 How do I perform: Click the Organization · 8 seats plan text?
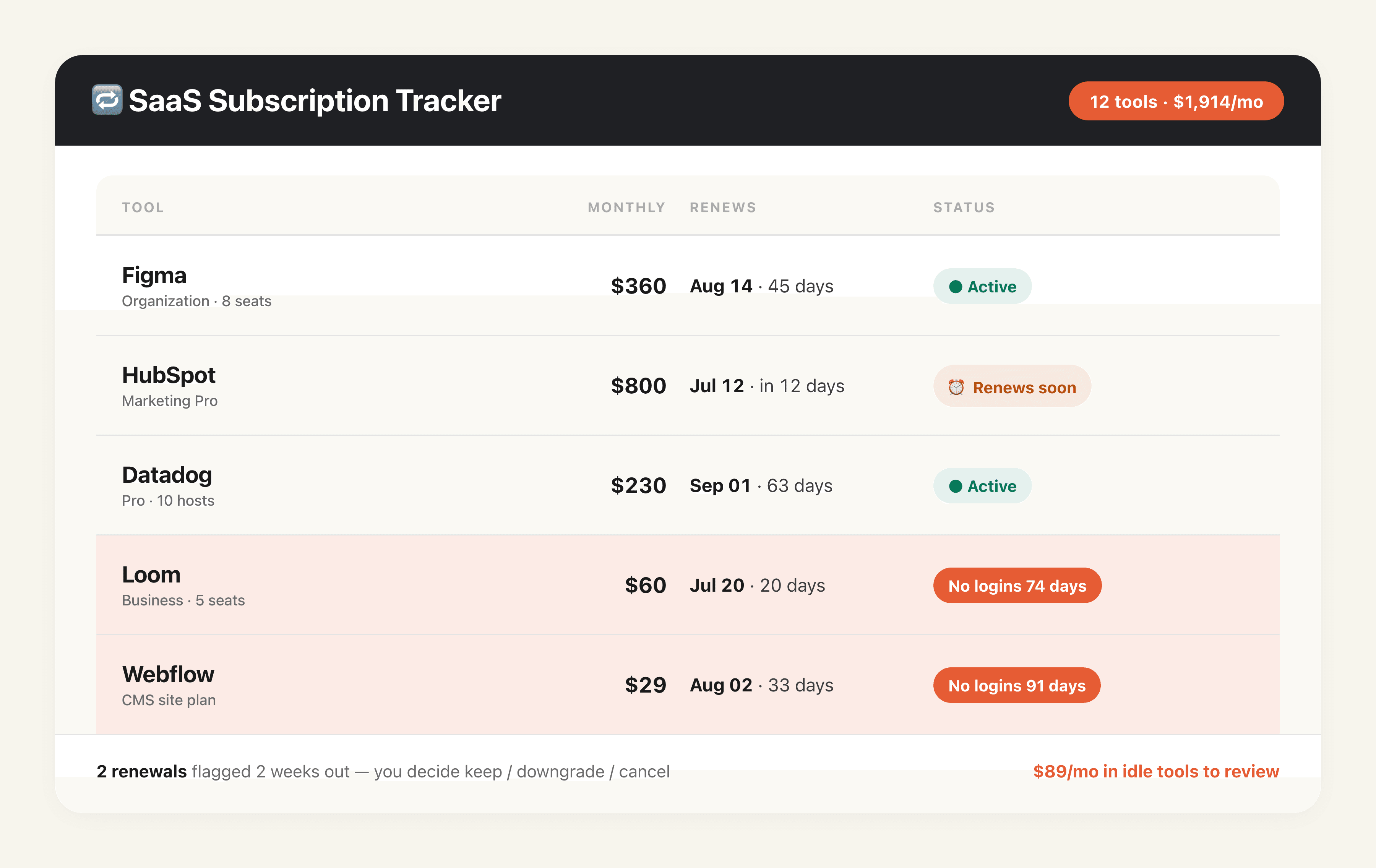196,301
